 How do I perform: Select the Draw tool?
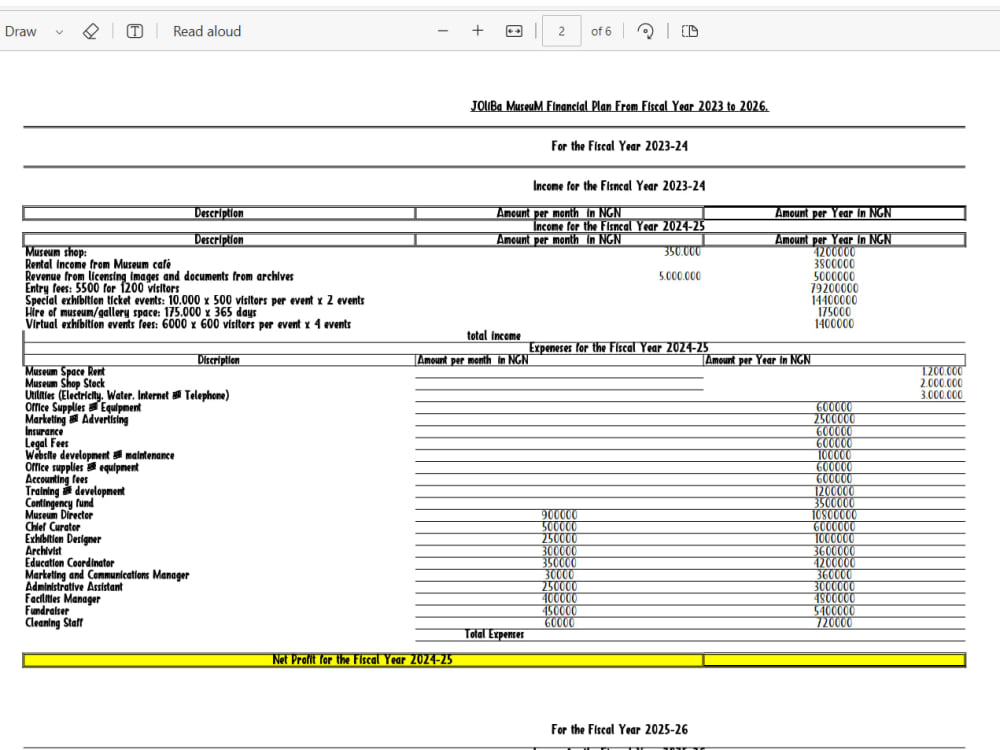point(20,31)
